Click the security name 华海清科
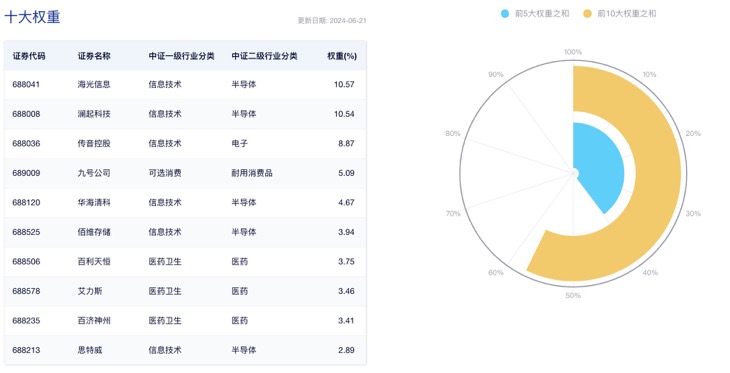 pos(94,203)
